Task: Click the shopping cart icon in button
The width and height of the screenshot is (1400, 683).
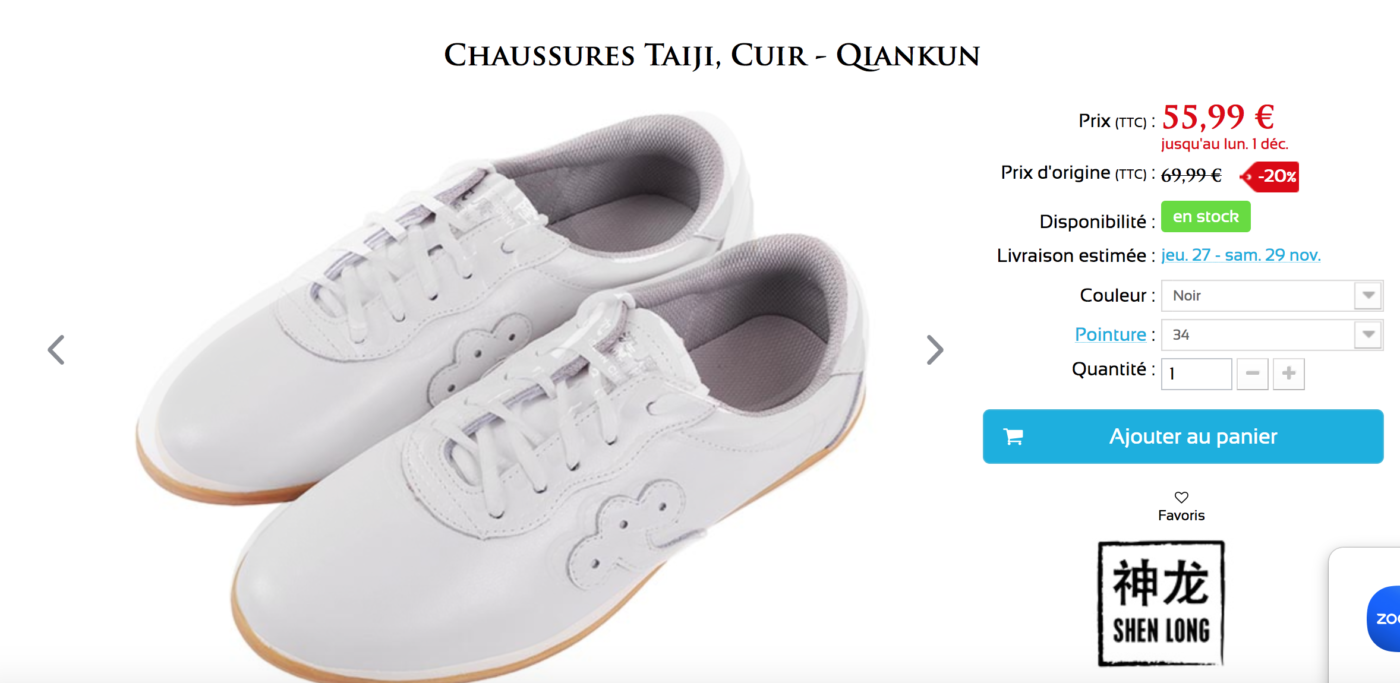Action: click(x=1013, y=437)
